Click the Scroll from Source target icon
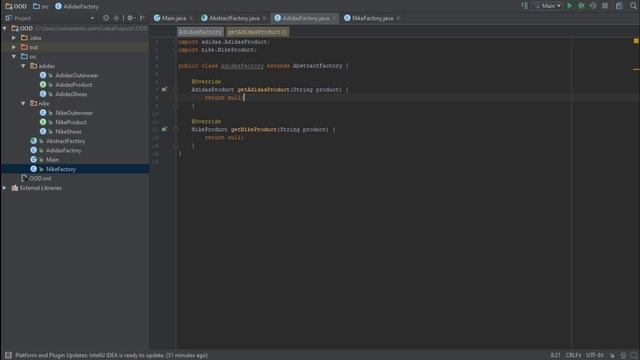 click(x=106, y=18)
